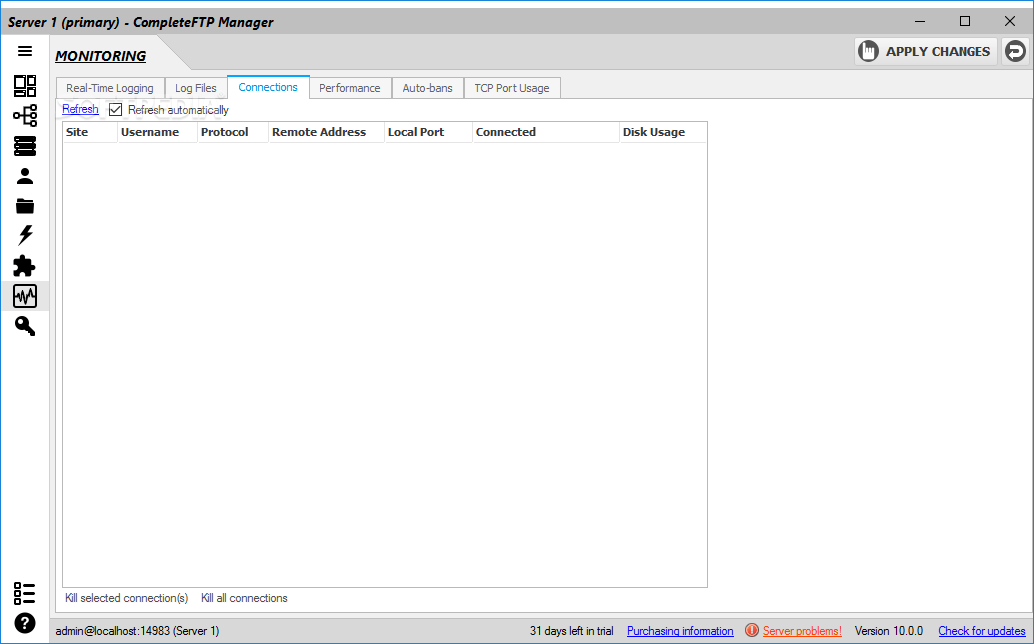Click Kill all connections

244,598
